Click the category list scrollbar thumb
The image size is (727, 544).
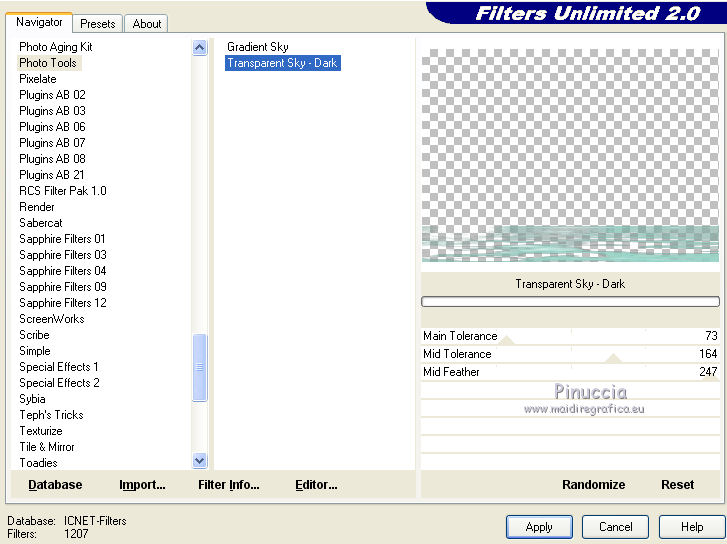coord(199,367)
